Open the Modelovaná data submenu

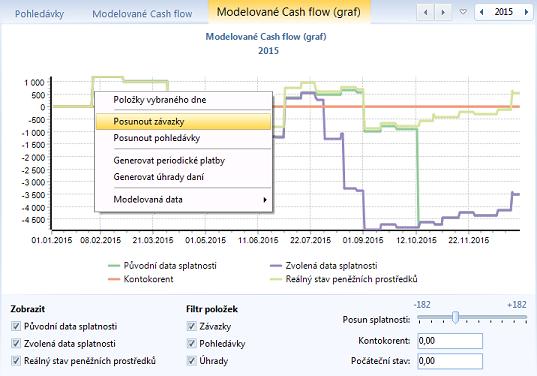[184, 200]
